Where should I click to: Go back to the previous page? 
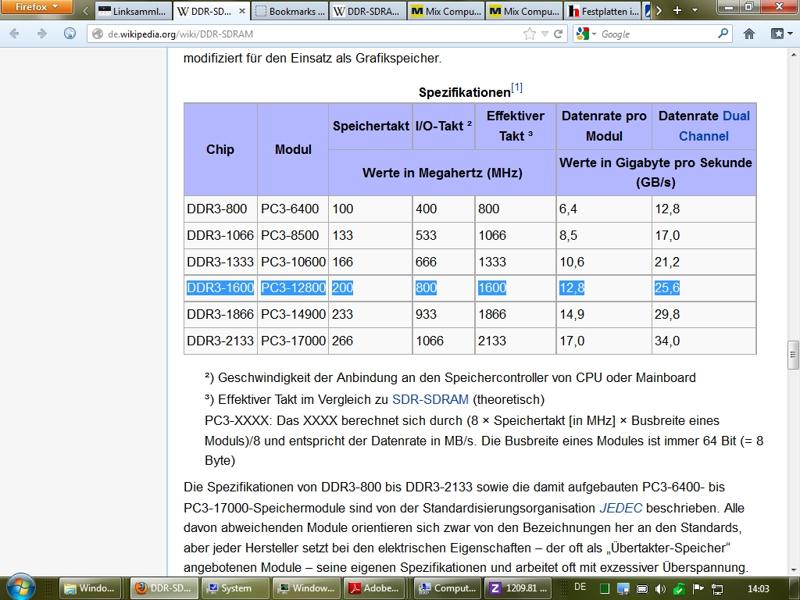pyautogui.click(x=14, y=33)
